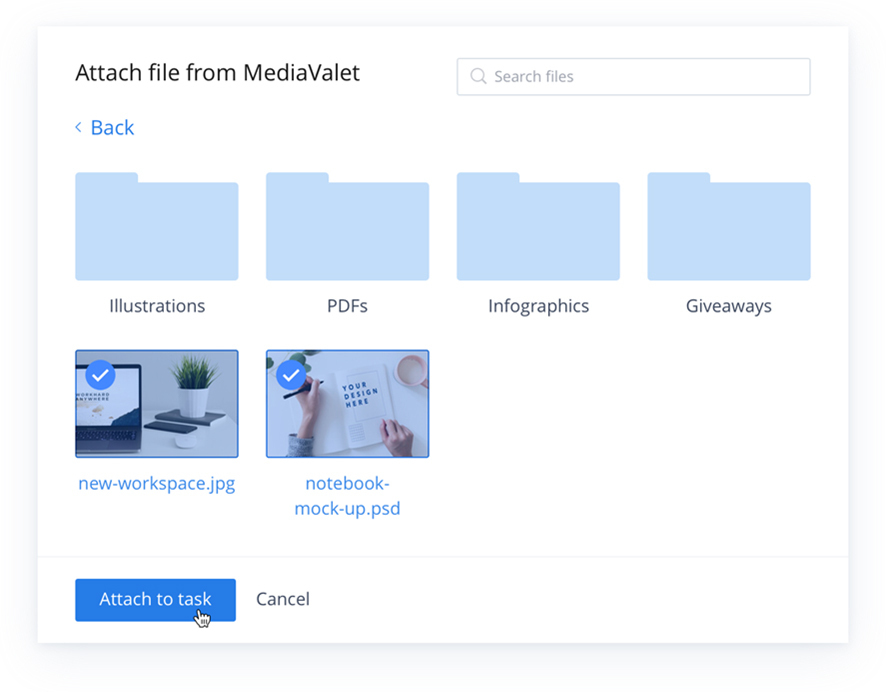Click the back chevron arrow
This screenshot has height=692, width=886.
point(79,127)
